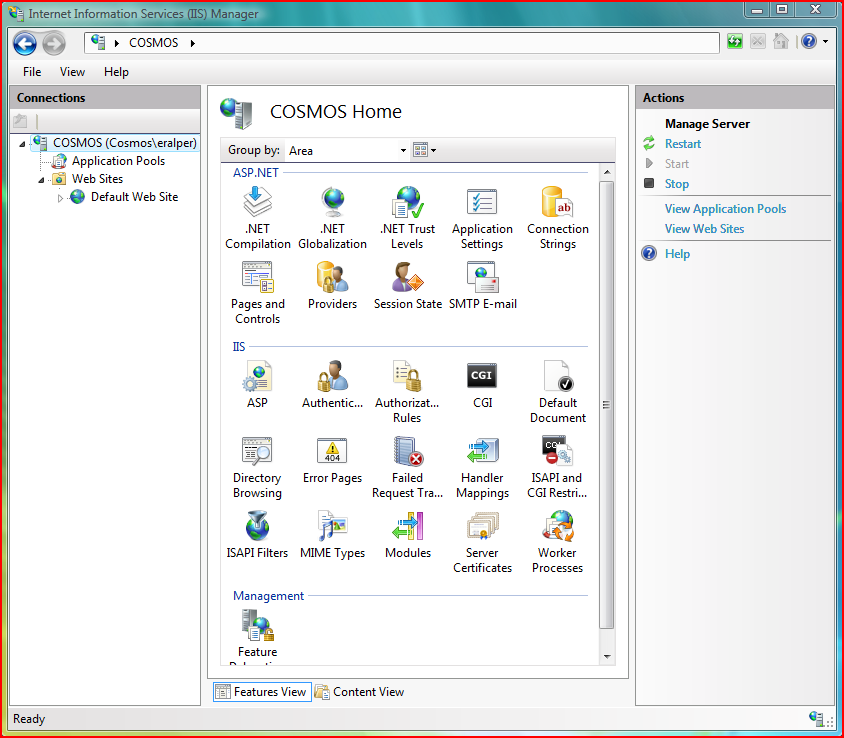Screen dimensions: 844x738
Task: Open the .NET Globalization feature
Action: click(333, 218)
